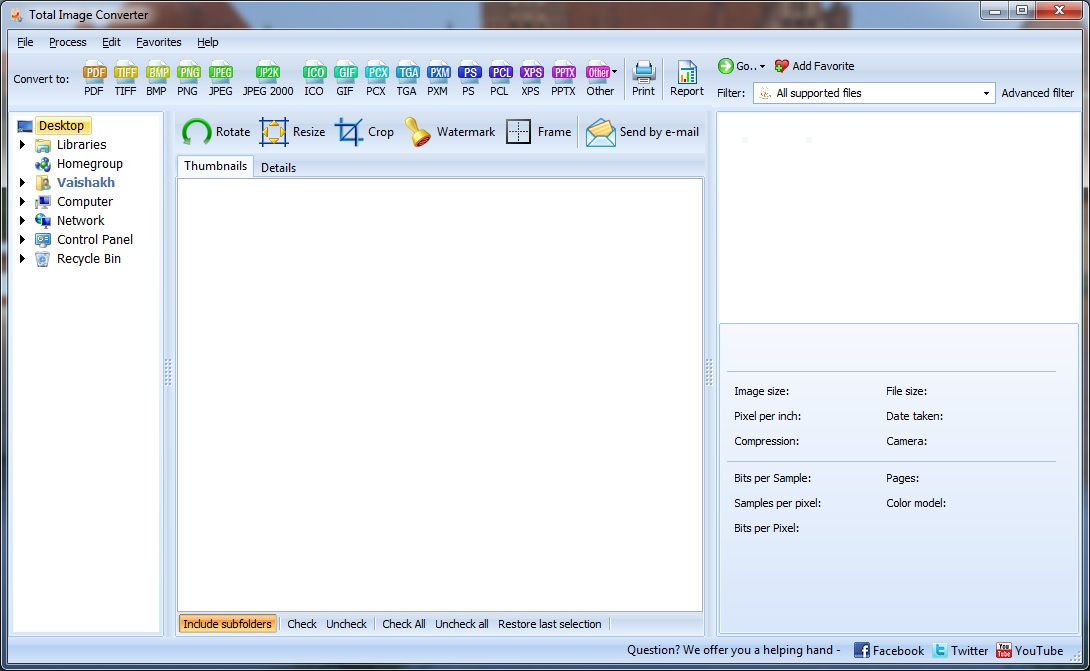
Task: Open the Favorites menu
Action: tap(158, 42)
